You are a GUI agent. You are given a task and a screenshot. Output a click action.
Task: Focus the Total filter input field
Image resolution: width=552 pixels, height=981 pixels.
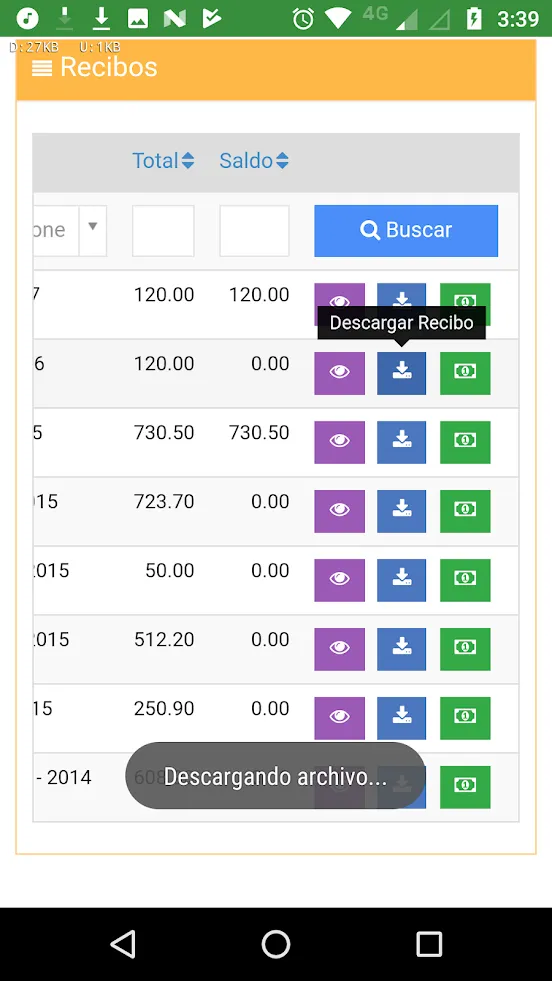163,231
